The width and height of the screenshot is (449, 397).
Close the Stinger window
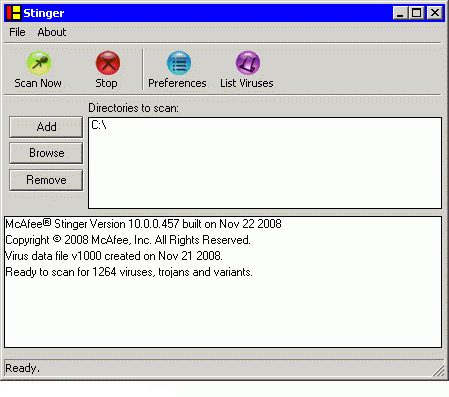[x=435, y=13]
